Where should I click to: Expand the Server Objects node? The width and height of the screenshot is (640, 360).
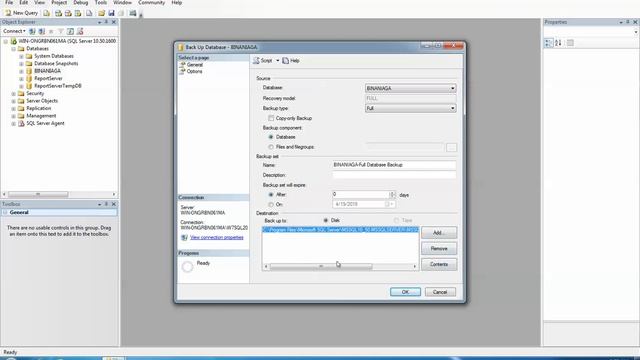(13, 101)
